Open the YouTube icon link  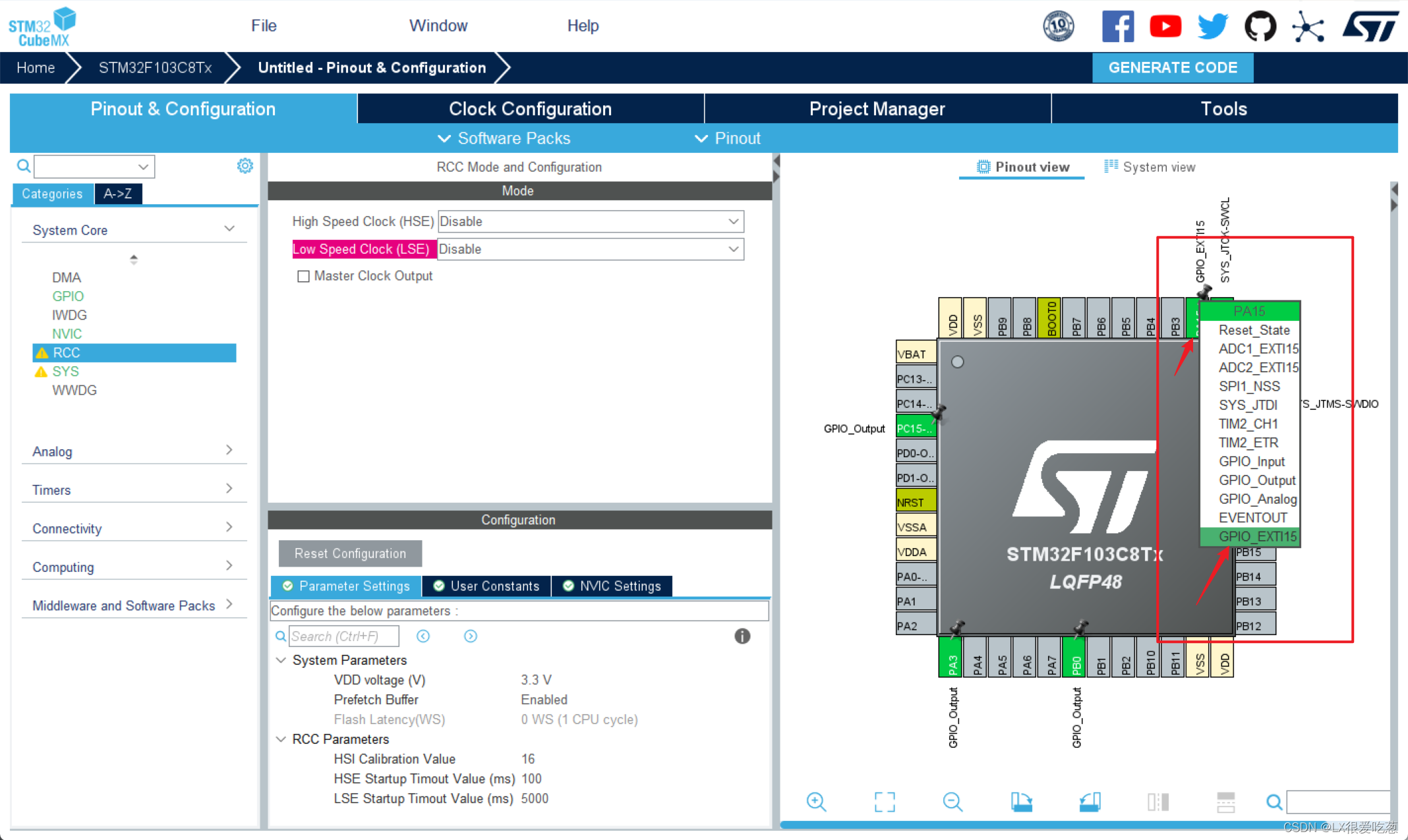[1165, 26]
